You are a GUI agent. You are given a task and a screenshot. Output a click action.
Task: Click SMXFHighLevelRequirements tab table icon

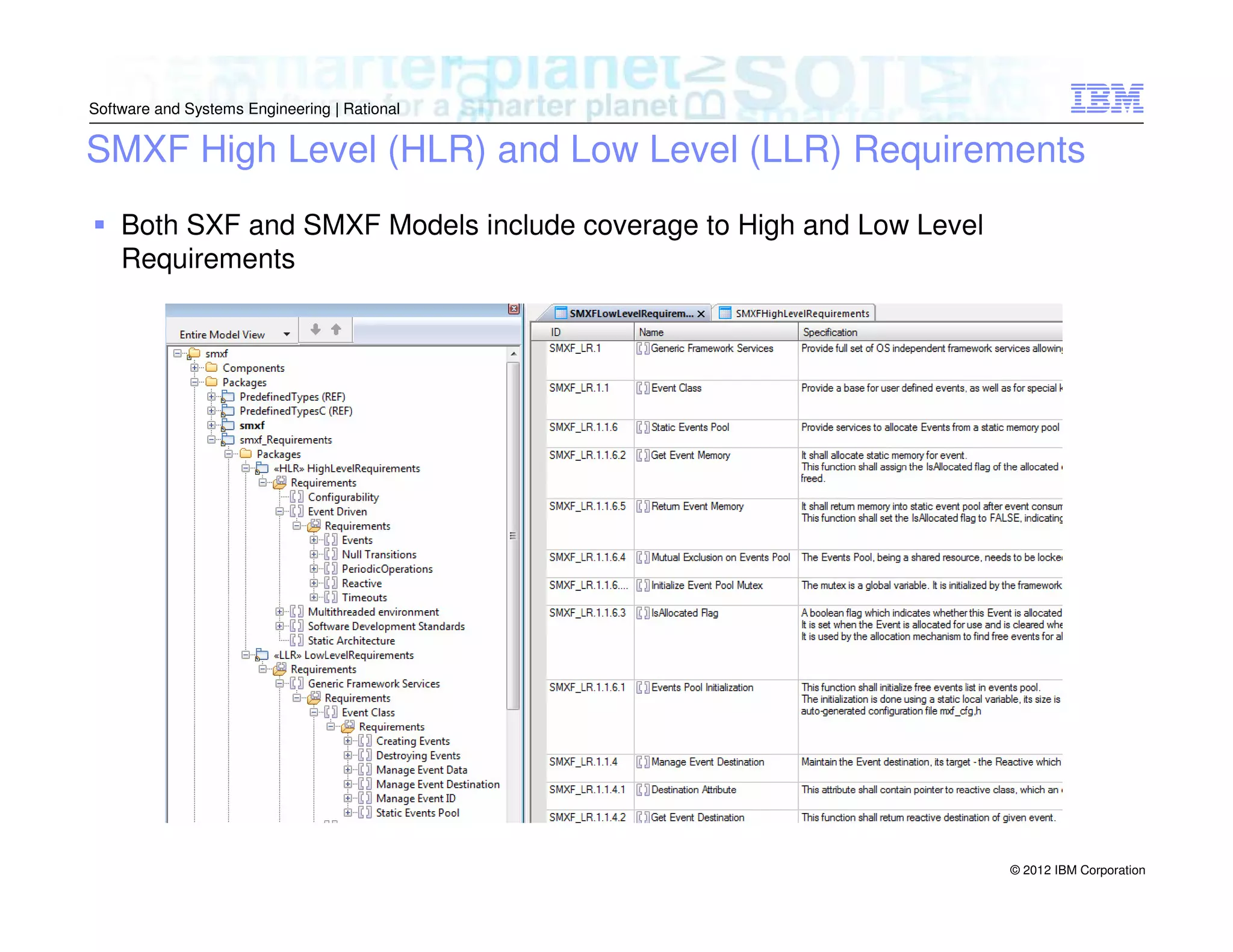725,313
